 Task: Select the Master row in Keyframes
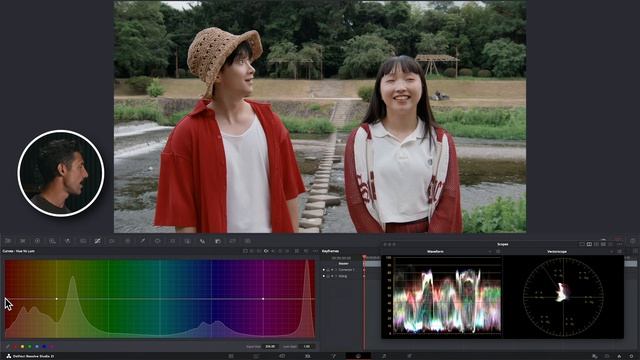tap(344, 264)
